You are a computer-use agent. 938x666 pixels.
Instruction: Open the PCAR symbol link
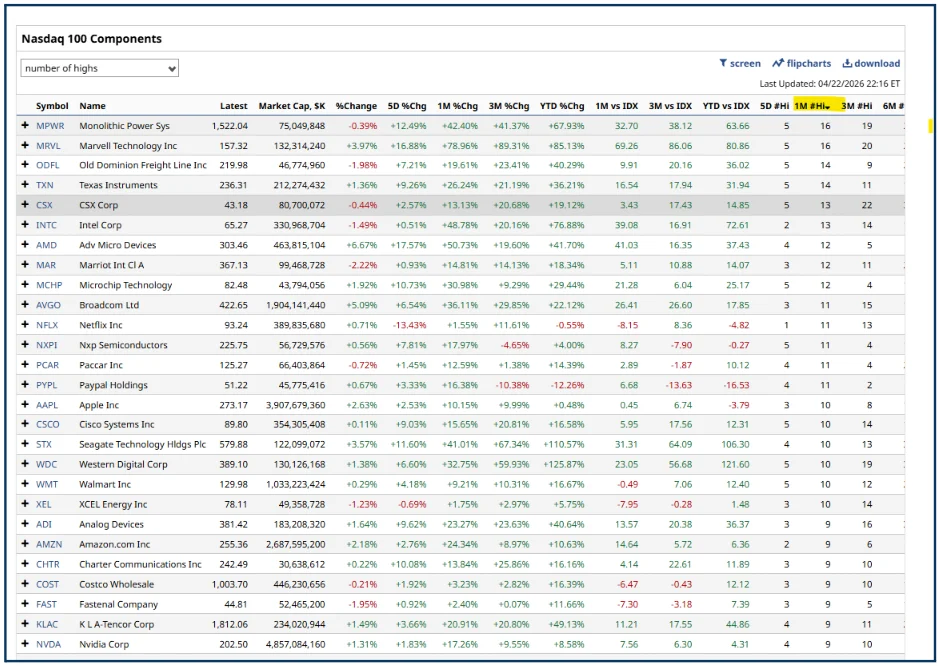[x=47, y=364]
